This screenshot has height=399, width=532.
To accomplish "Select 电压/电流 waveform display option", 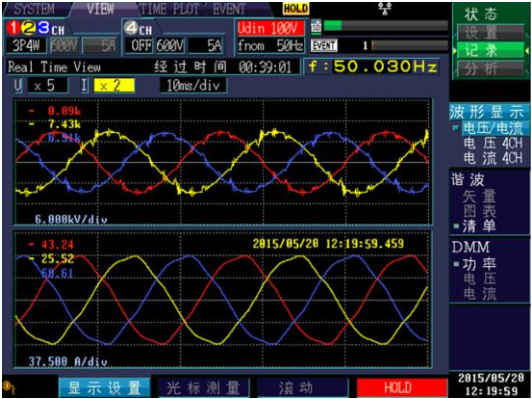I will click(x=493, y=128).
